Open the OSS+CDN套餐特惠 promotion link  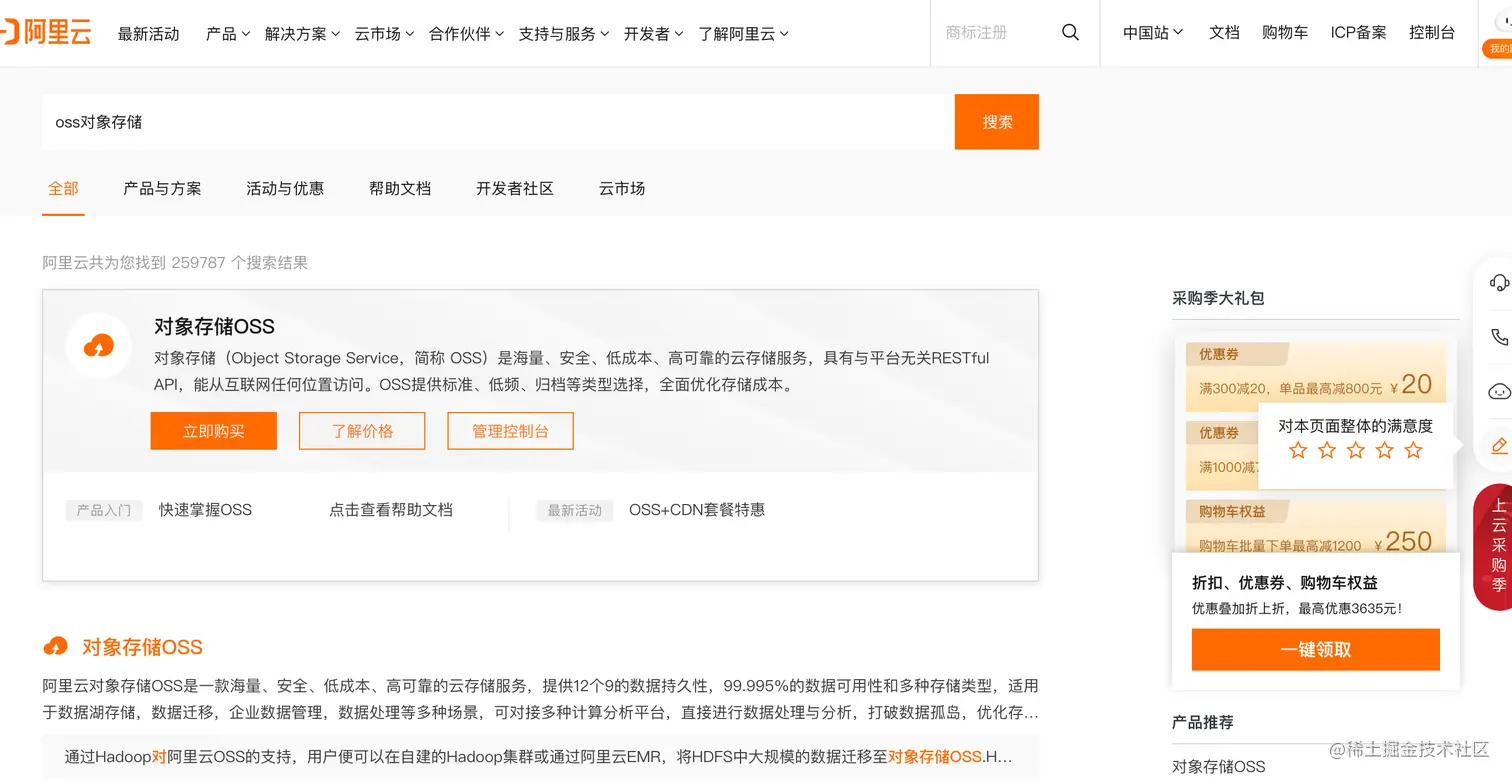(x=697, y=510)
